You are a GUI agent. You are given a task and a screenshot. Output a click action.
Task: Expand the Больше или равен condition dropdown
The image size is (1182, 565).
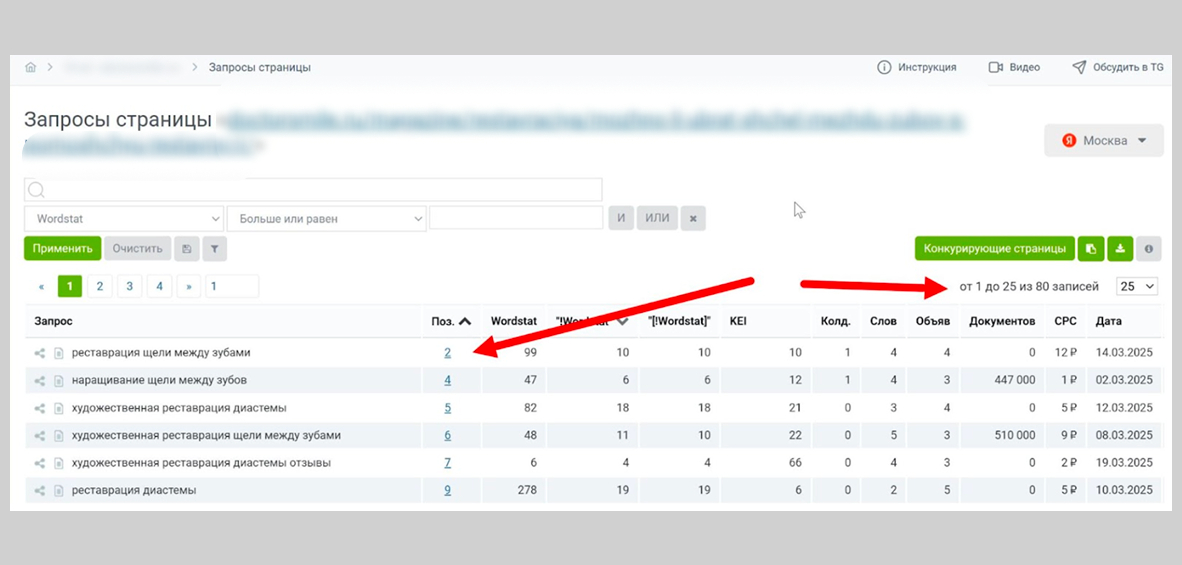[326, 218]
